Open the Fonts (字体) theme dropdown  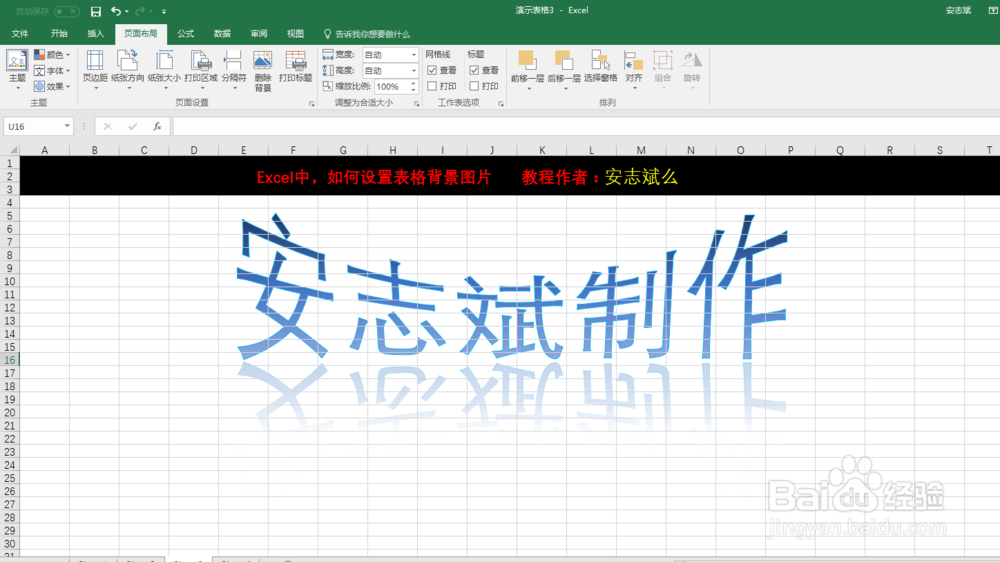52,71
